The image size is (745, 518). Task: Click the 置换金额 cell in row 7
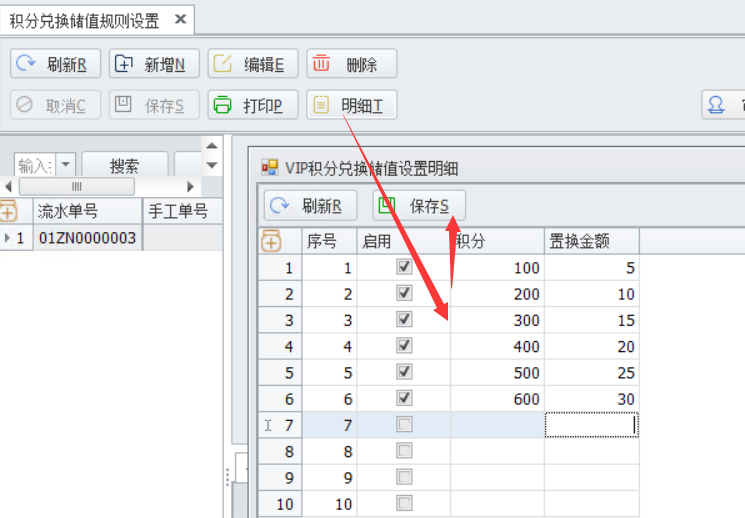[591, 424]
